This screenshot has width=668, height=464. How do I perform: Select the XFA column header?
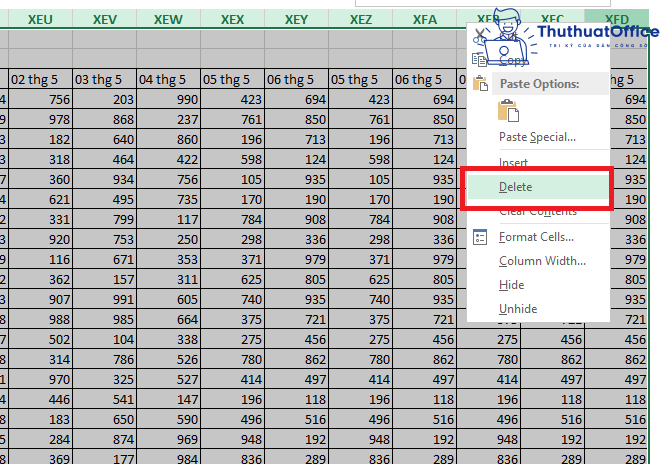point(425,19)
